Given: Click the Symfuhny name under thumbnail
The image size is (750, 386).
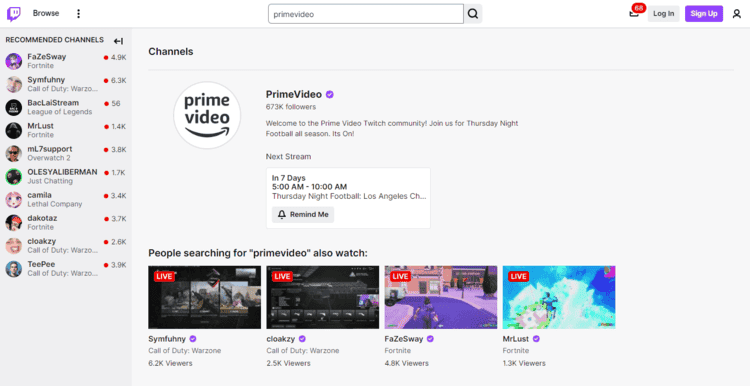Looking at the screenshot, I should click(167, 339).
